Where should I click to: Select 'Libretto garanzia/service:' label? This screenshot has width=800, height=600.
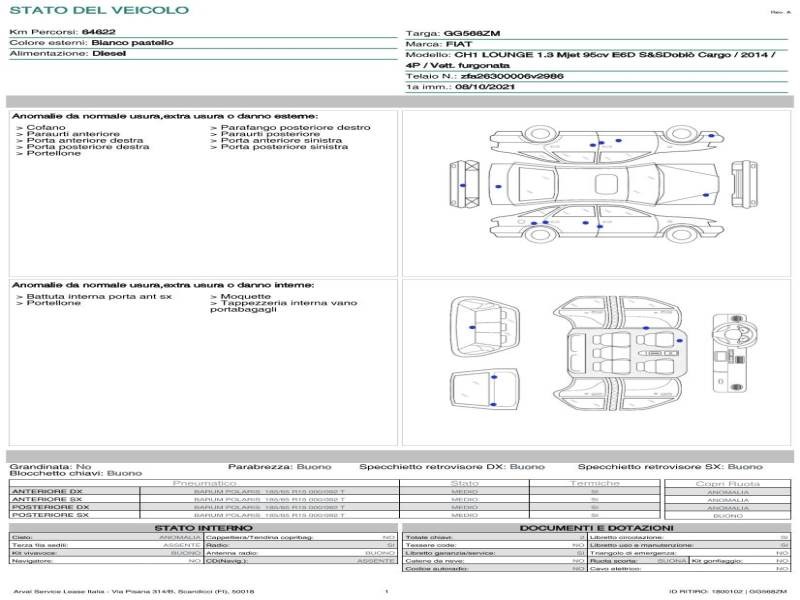450,553
